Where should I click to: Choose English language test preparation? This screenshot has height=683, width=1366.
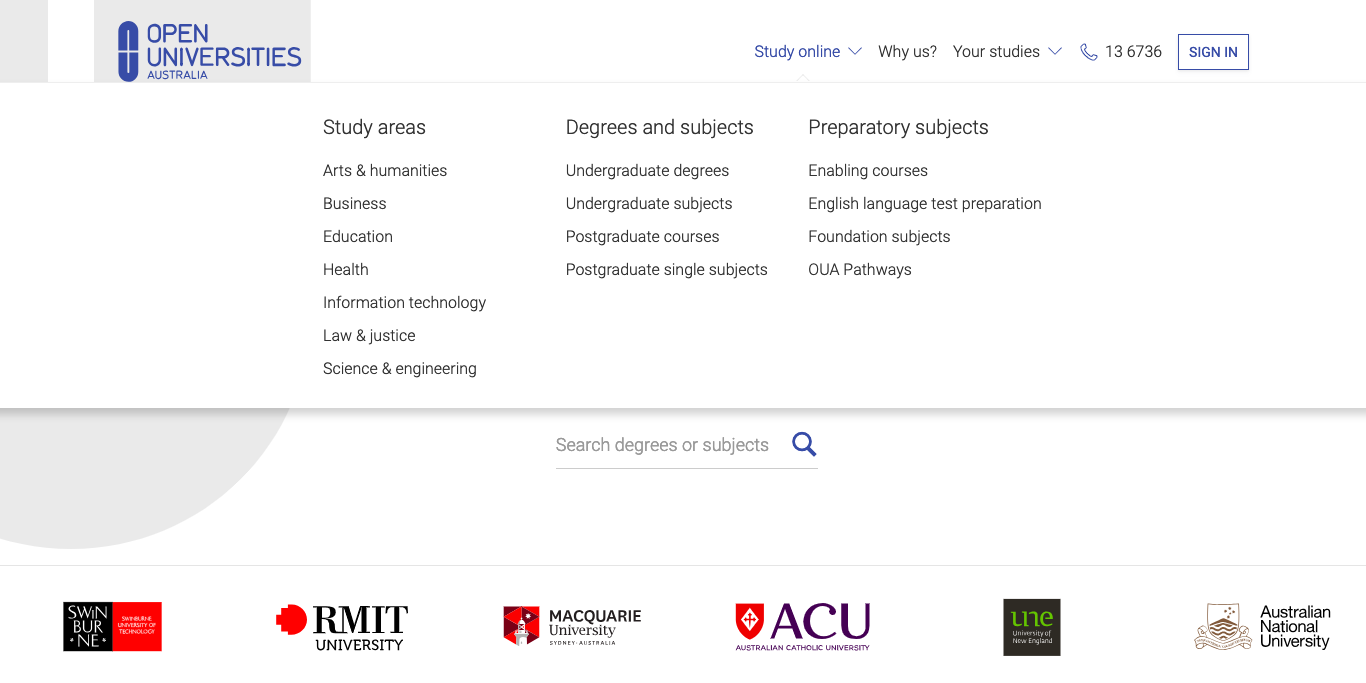pos(925,204)
